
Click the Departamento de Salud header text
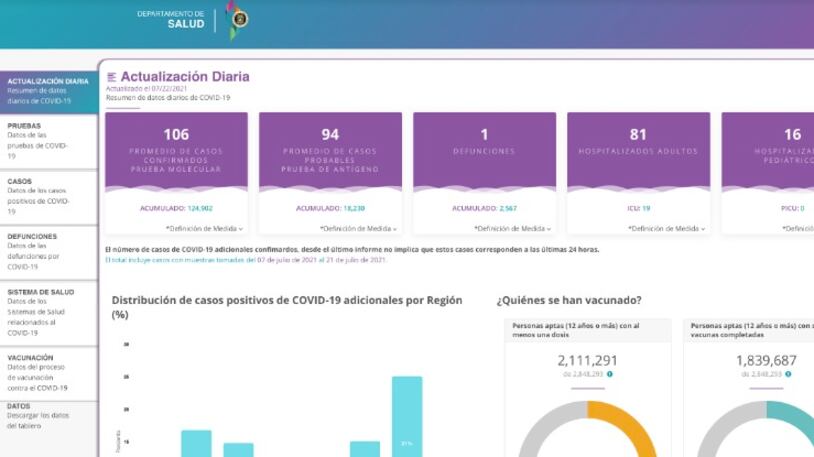[171, 19]
